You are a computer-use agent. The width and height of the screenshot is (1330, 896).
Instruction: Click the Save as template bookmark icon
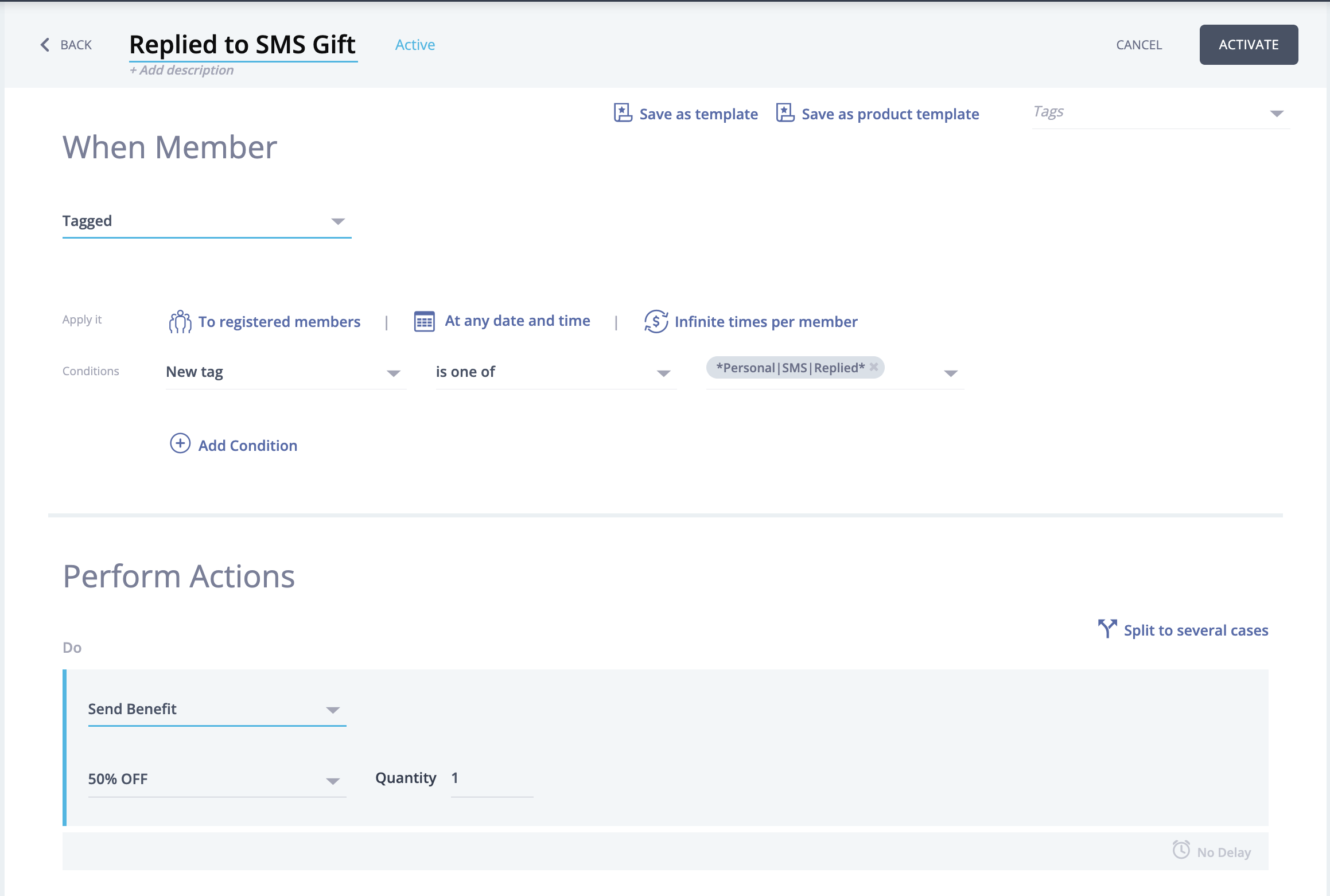click(623, 113)
